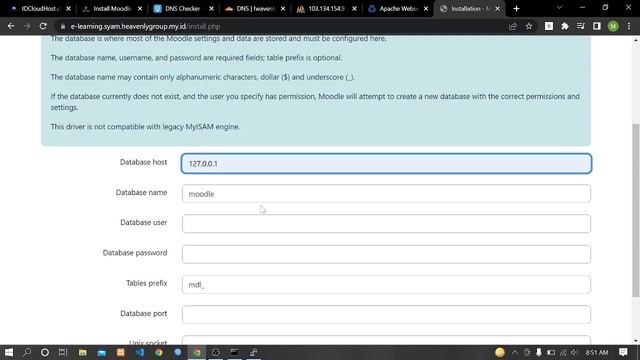This screenshot has width=640, height=360.
Task: Open the notification center icon
Action: click(623, 352)
